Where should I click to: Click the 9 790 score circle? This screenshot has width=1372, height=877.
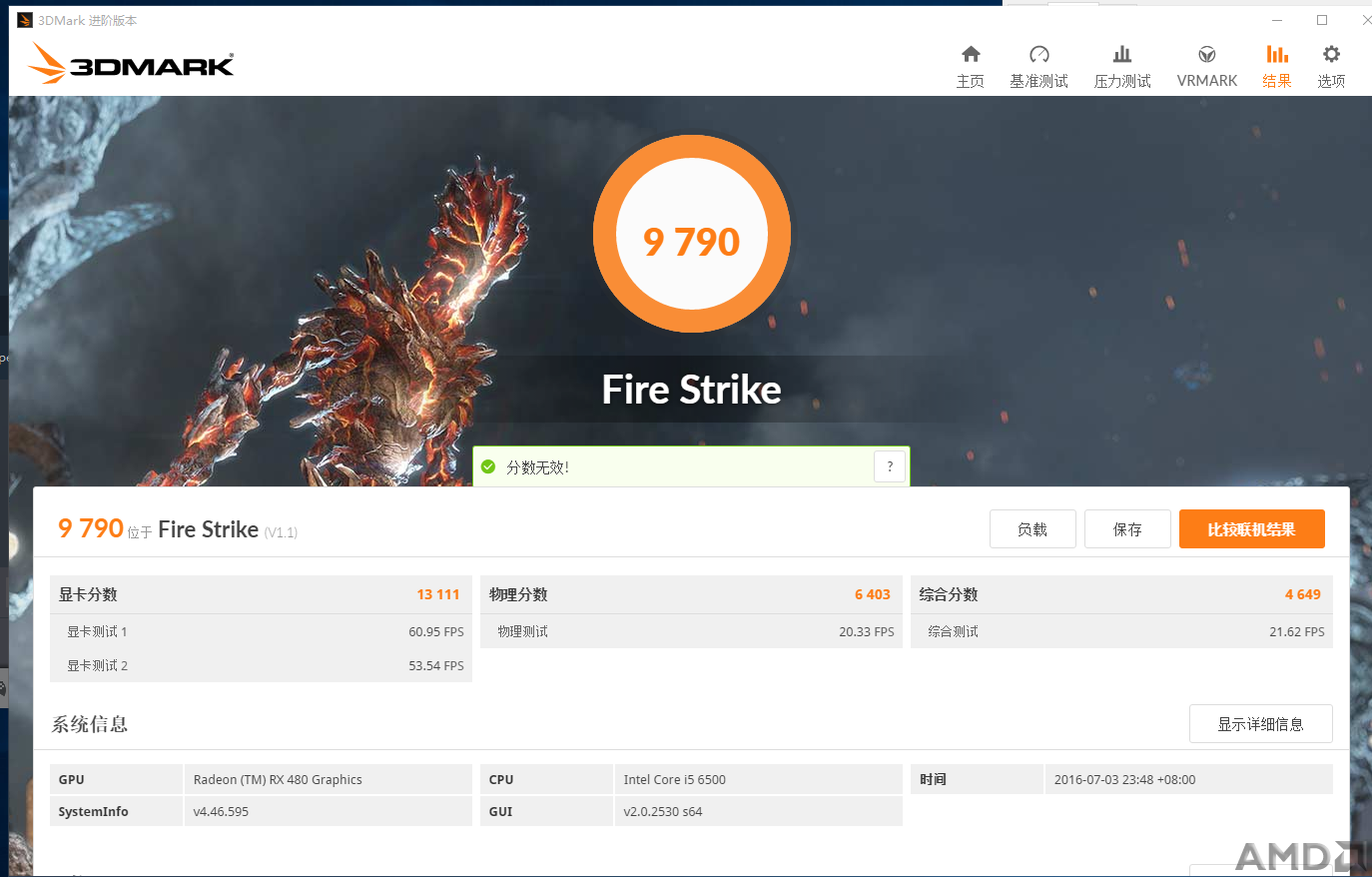coord(692,235)
